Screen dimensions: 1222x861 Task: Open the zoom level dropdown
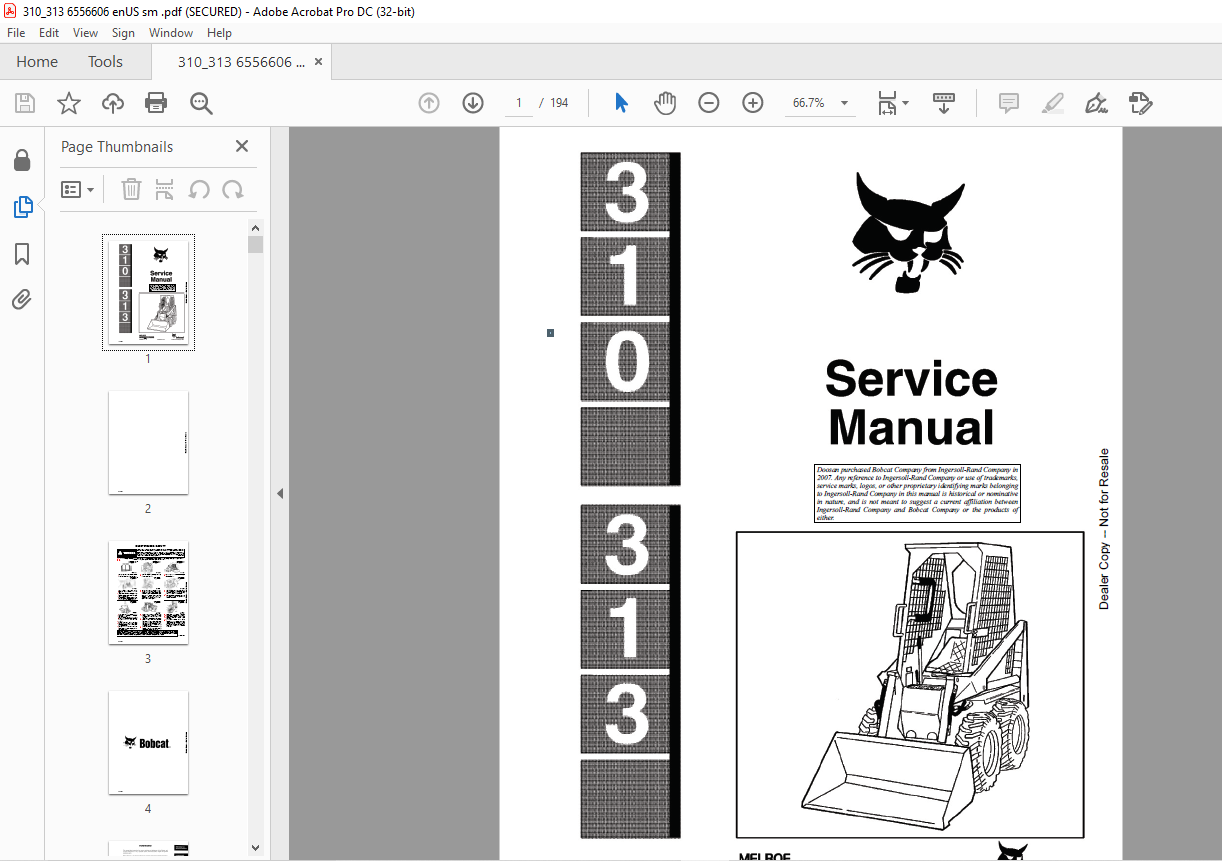845,103
